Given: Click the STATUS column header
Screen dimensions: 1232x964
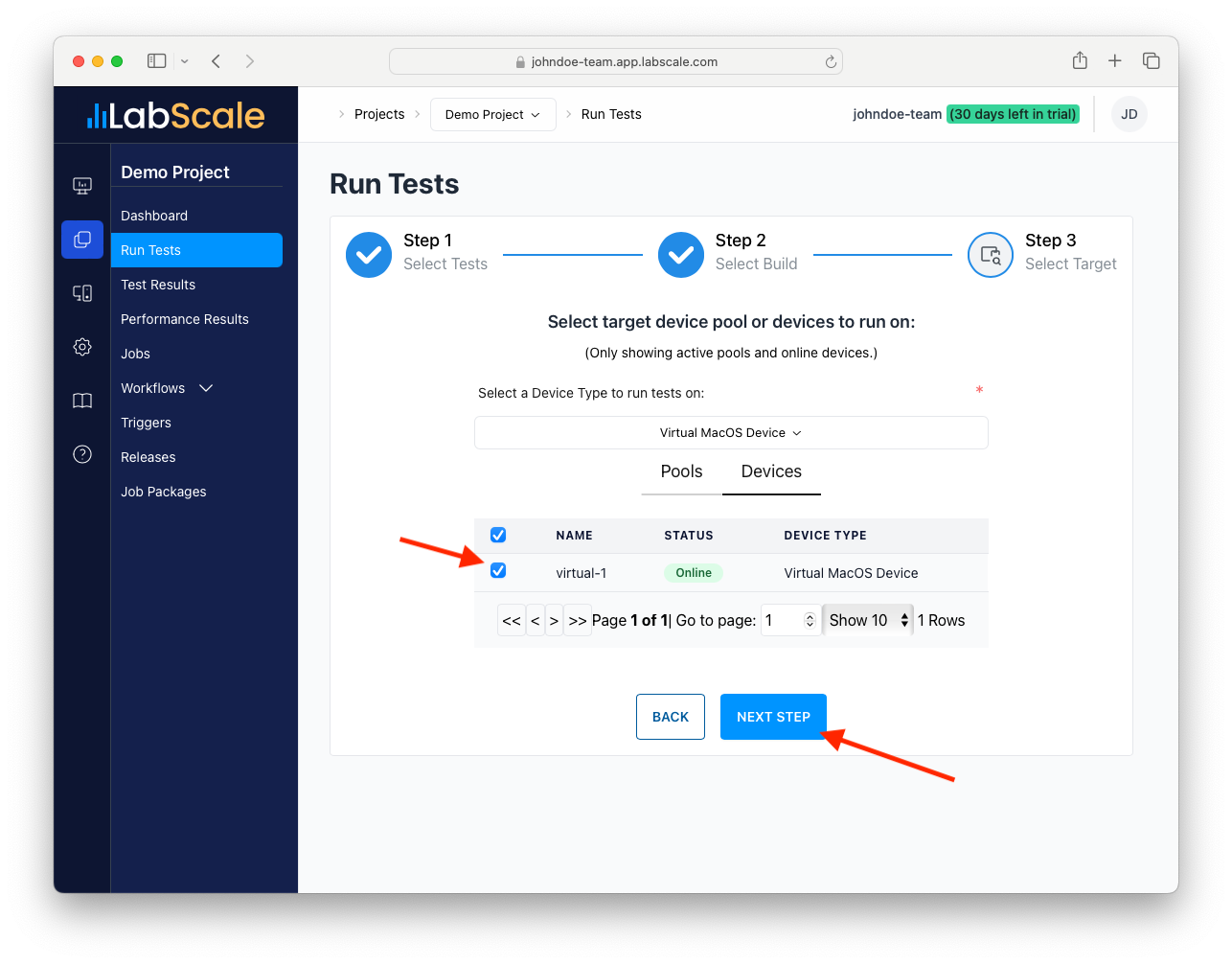Looking at the screenshot, I should click(689, 536).
